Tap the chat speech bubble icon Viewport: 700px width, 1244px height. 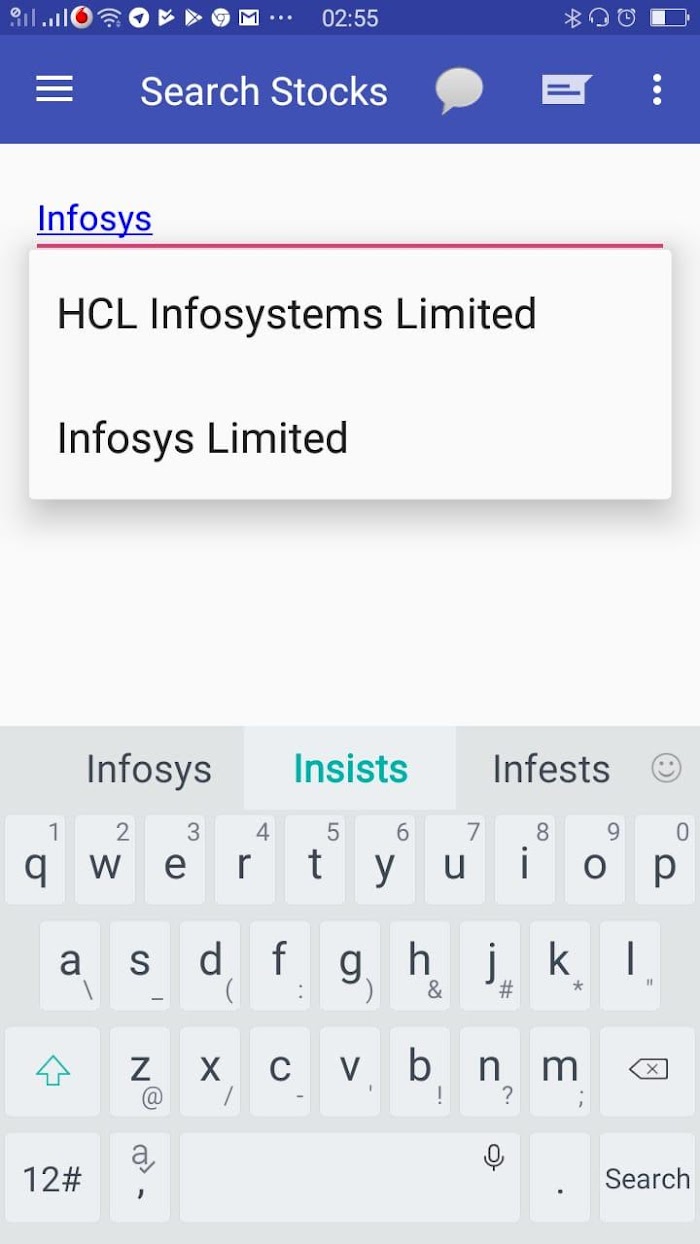[x=460, y=91]
